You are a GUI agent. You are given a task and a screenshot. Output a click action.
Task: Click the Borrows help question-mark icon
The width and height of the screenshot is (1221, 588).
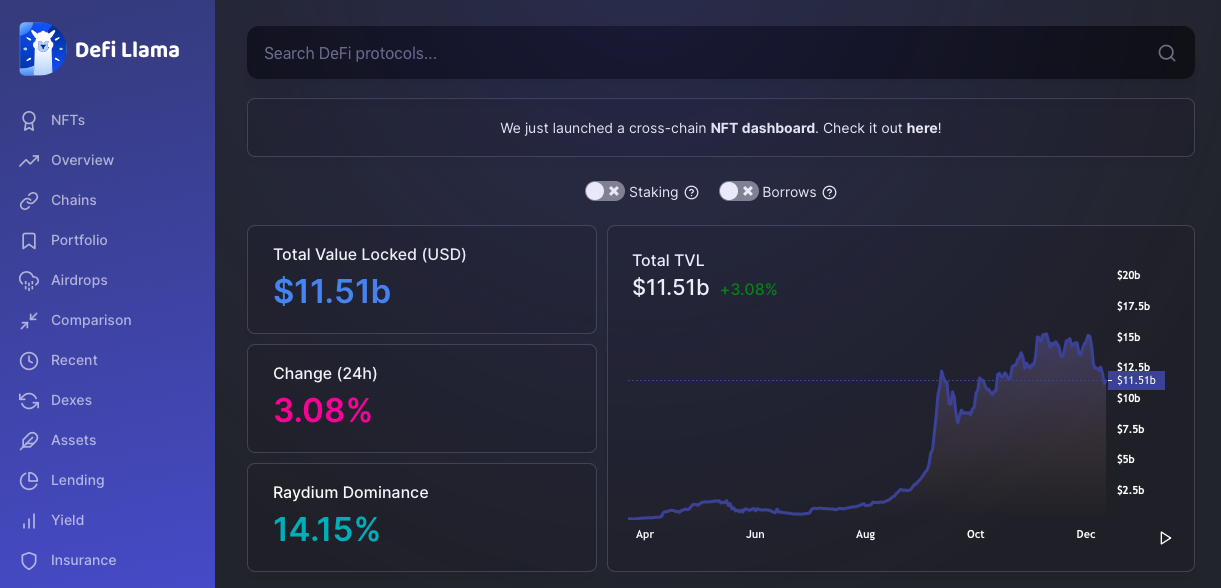(x=829, y=192)
